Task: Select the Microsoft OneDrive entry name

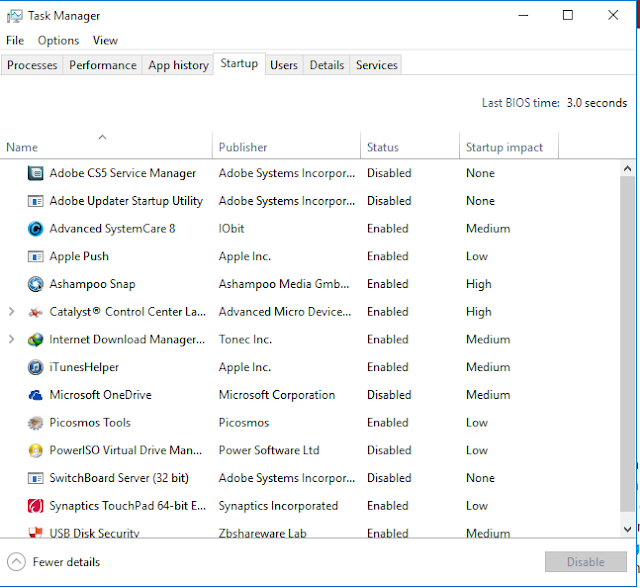Action: (x=100, y=395)
